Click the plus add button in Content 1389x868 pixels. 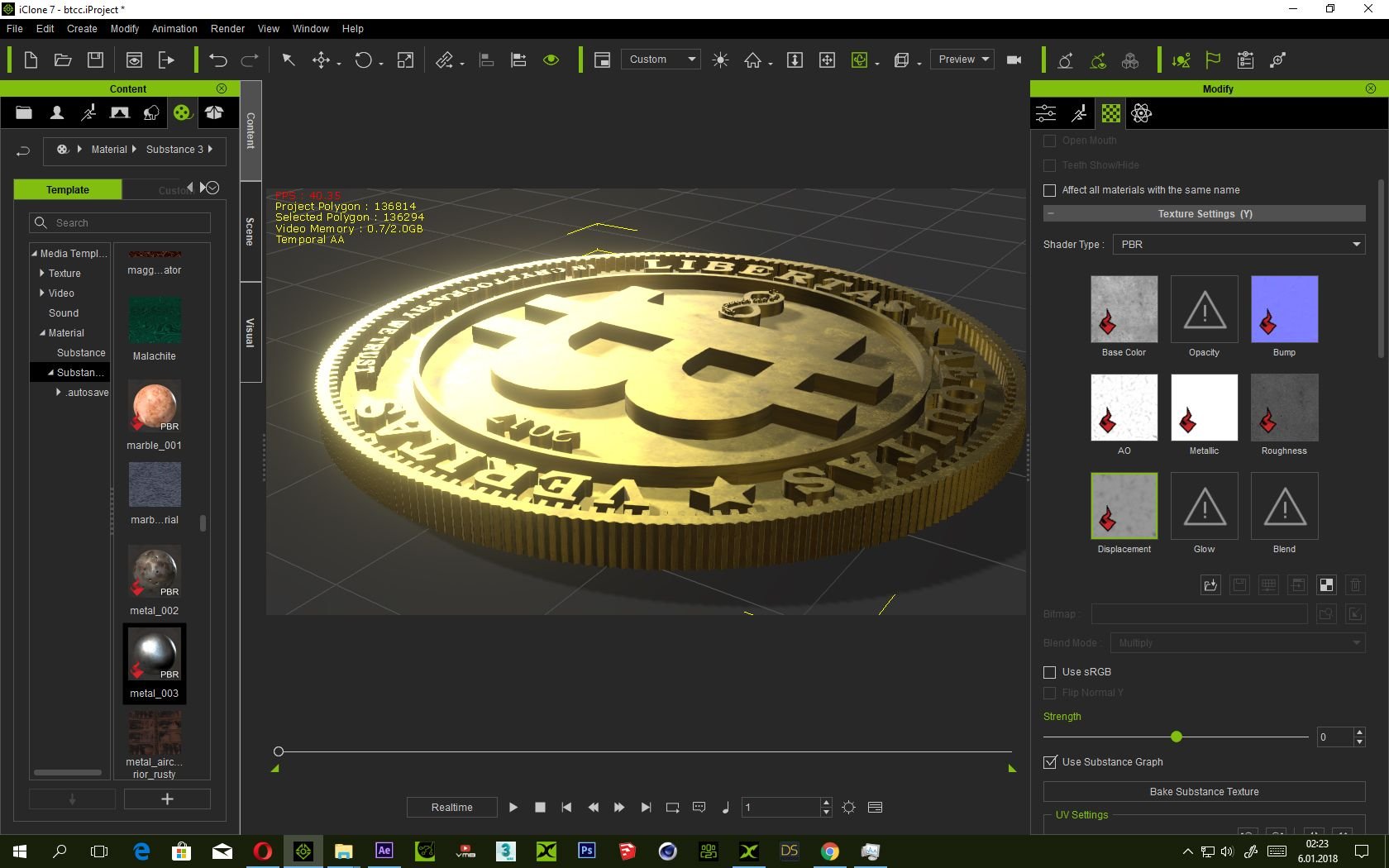click(x=167, y=799)
